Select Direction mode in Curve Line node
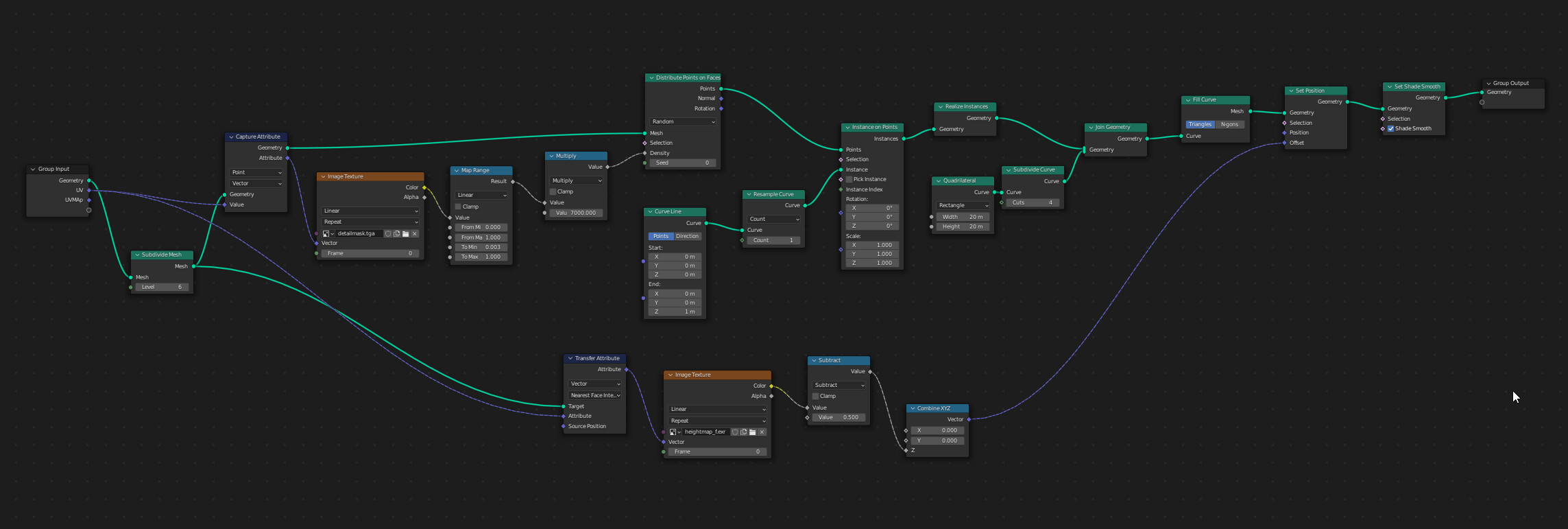This screenshot has width=1568, height=529. pyautogui.click(x=687, y=236)
